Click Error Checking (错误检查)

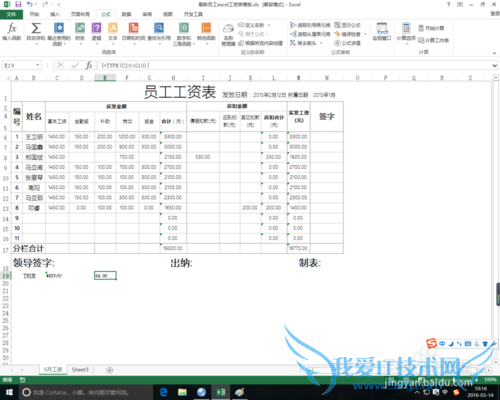pyautogui.click(x=348, y=34)
